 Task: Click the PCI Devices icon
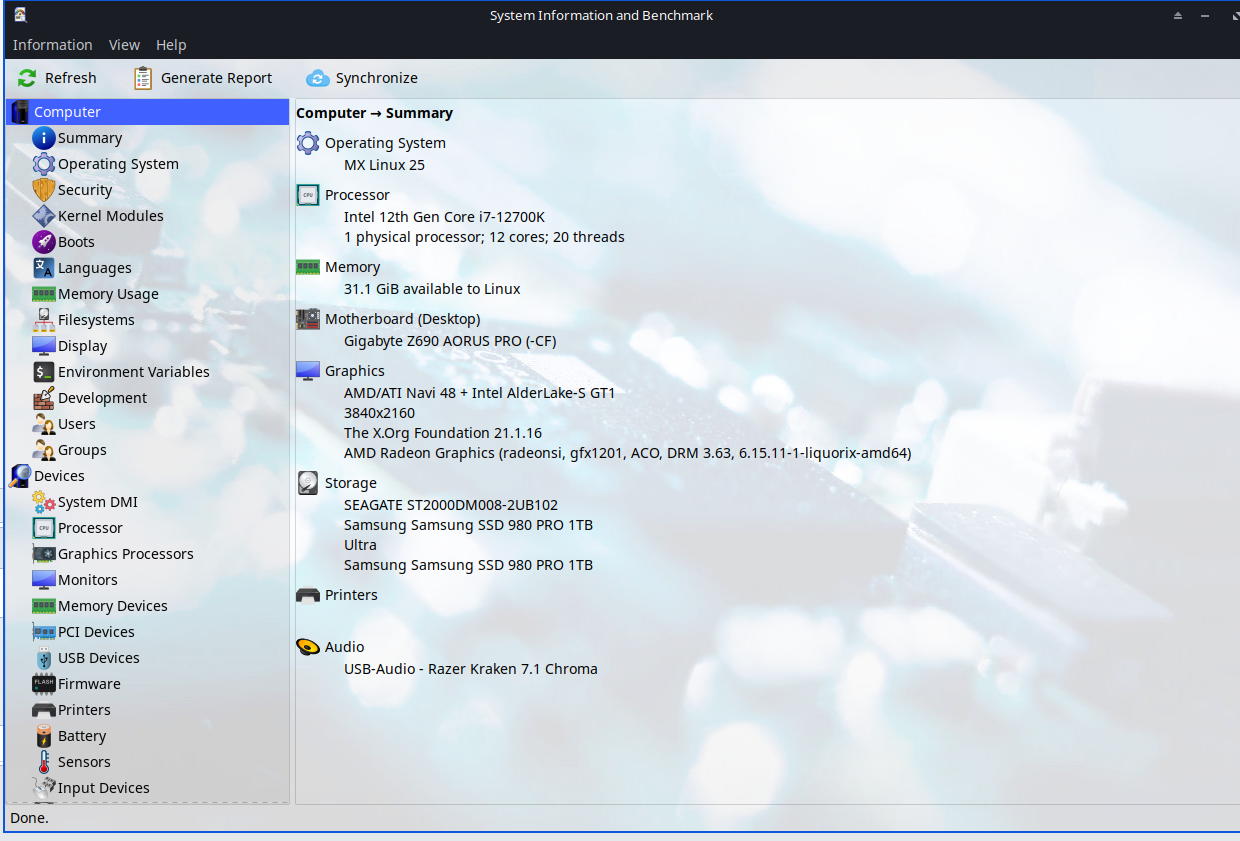(x=43, y=632)
